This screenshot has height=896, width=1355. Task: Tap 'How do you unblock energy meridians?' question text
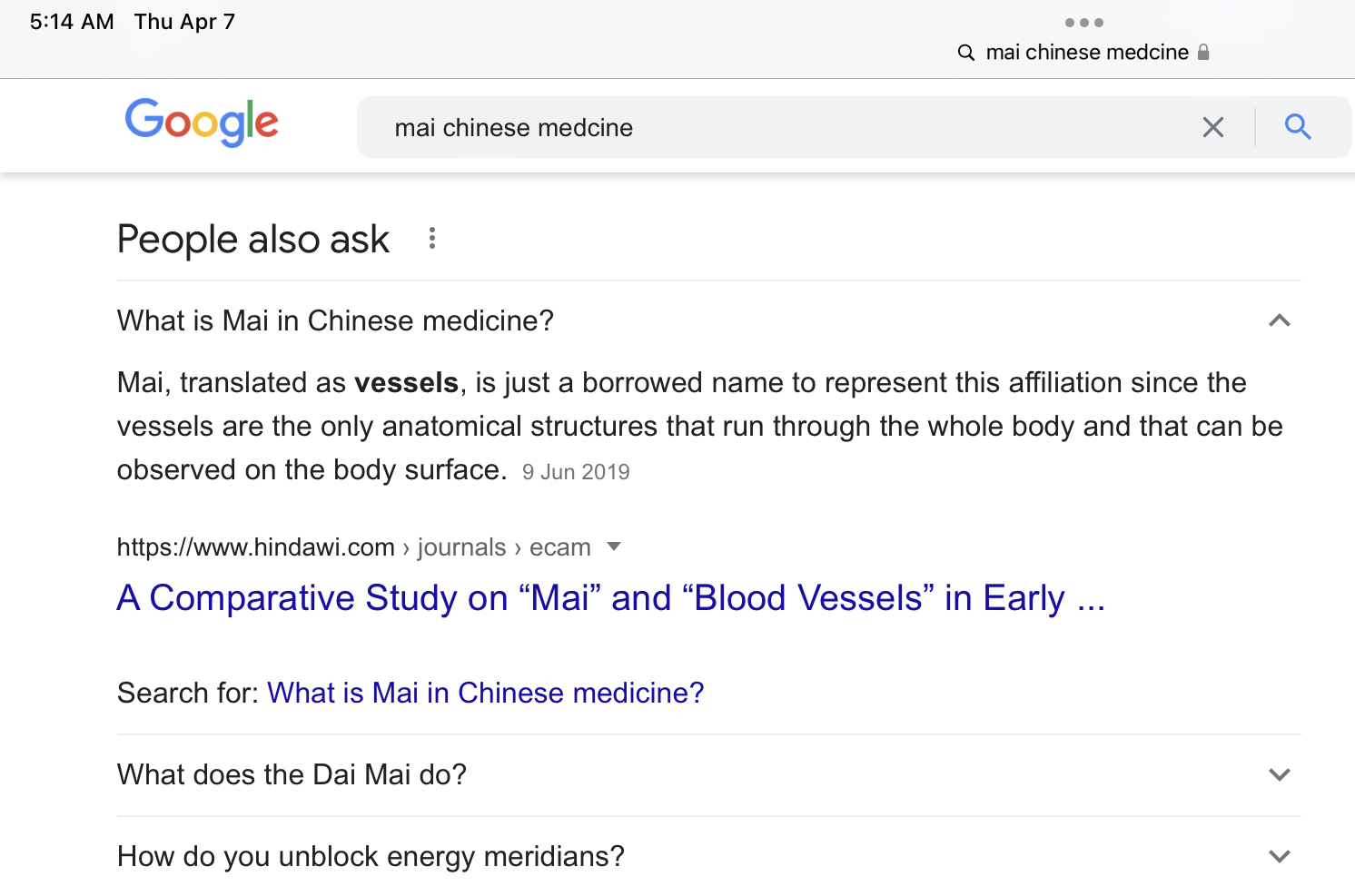pyautogui.click(x=371, y=856)
